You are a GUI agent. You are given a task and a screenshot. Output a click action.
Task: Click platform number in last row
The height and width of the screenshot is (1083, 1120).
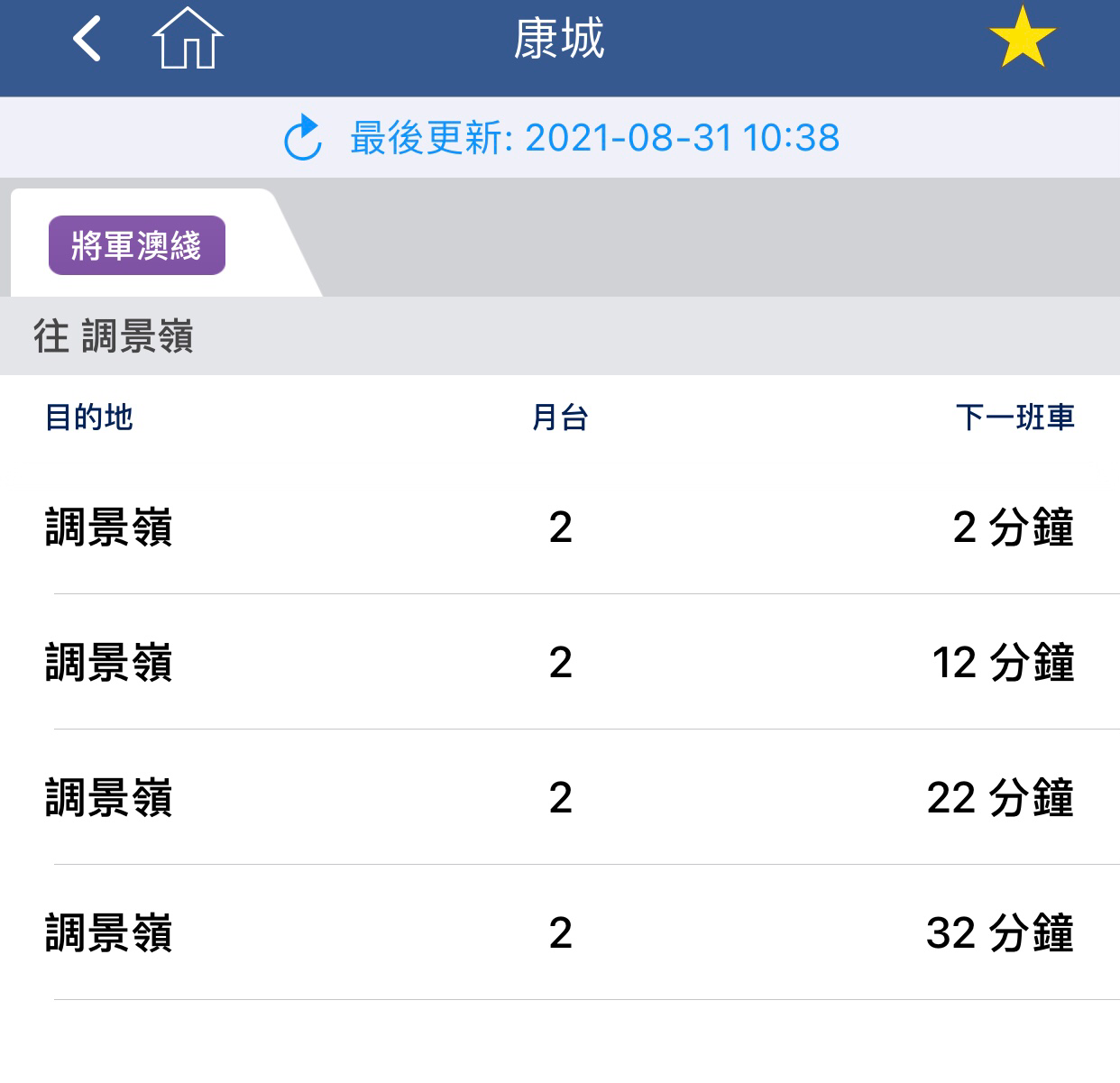coord(560,933)
